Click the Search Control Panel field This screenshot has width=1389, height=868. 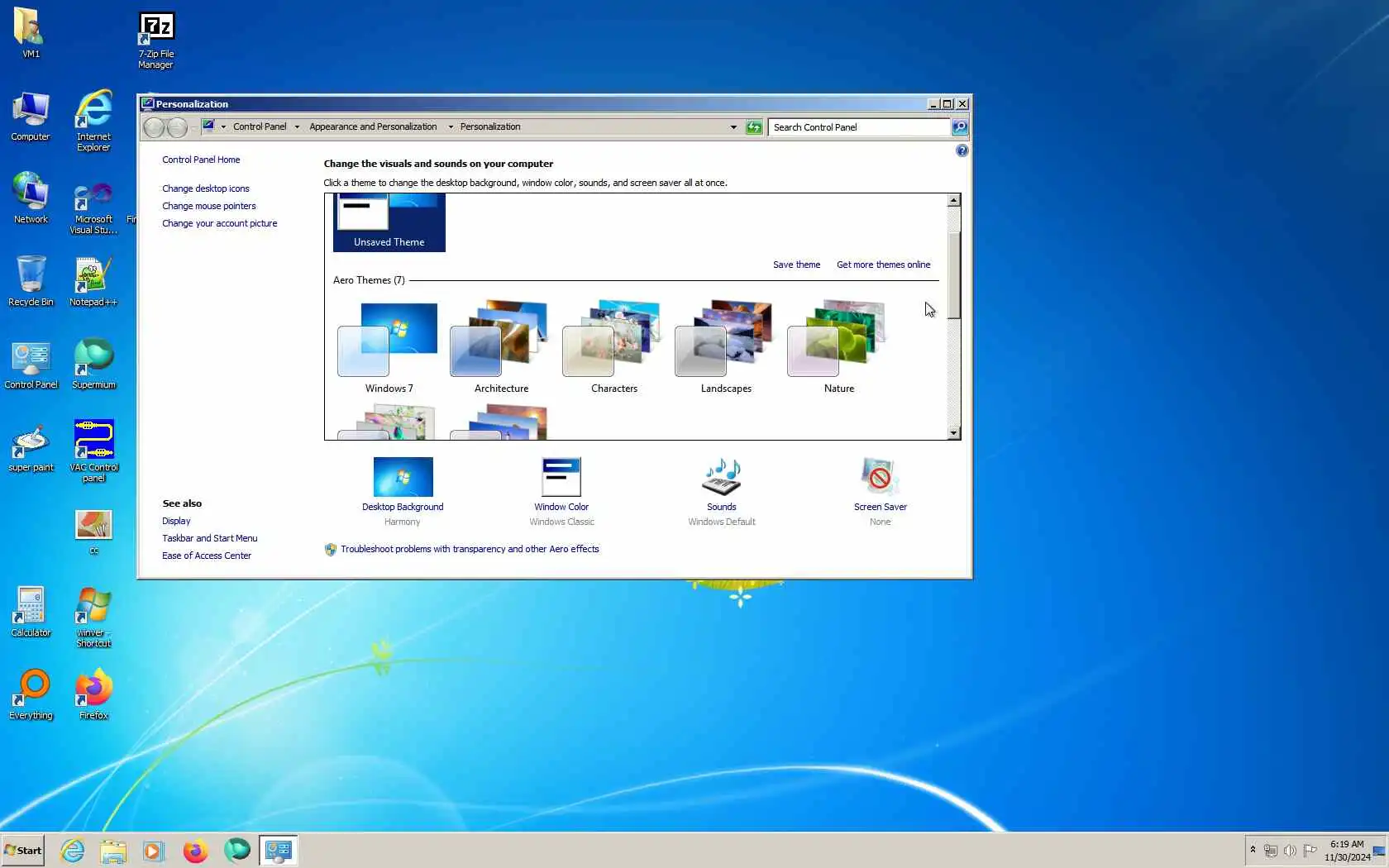click(x=859, y=127)
